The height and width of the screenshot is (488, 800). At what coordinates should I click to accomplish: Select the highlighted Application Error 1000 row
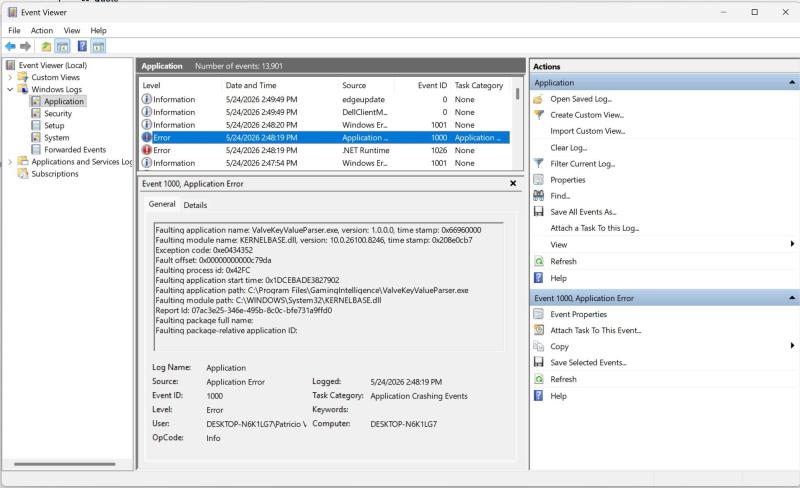pyautogui.click(x=324, y=137)
